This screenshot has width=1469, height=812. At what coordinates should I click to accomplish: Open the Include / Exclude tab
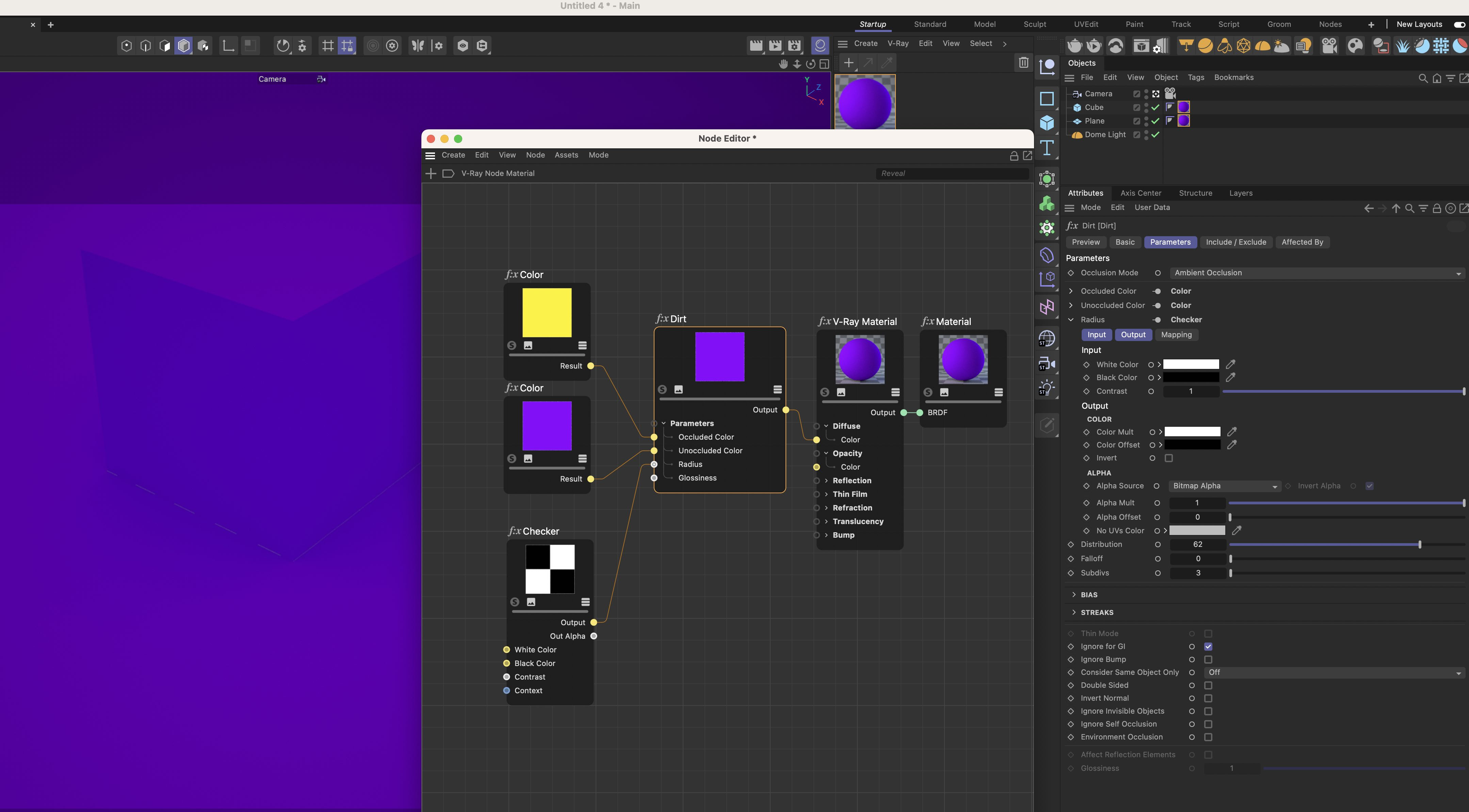point(1236,242)
